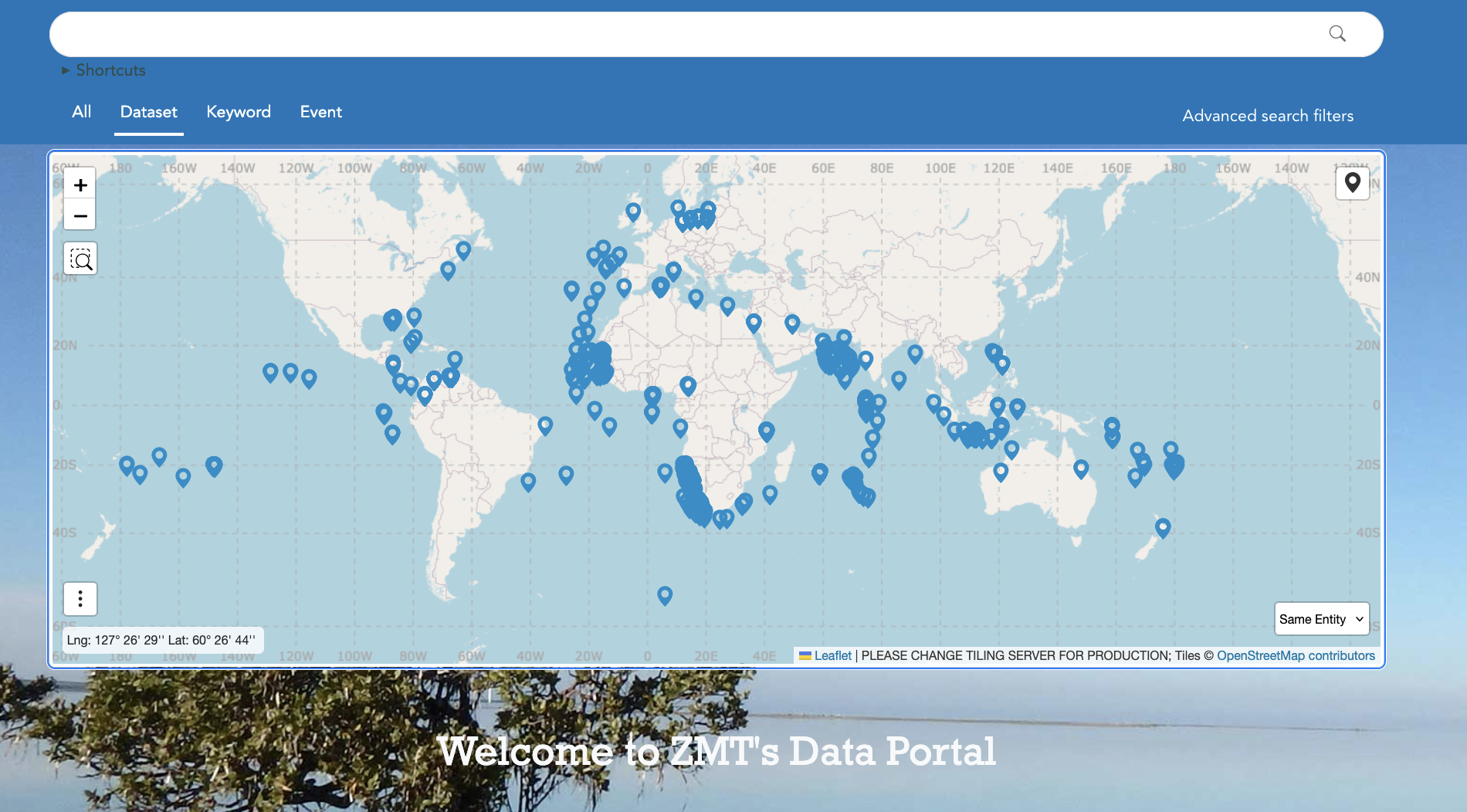The height and width of the screenshot is (812, 1467).
Task: Open the OpenStreetMap contributors link
Action: click(1296, 655)
